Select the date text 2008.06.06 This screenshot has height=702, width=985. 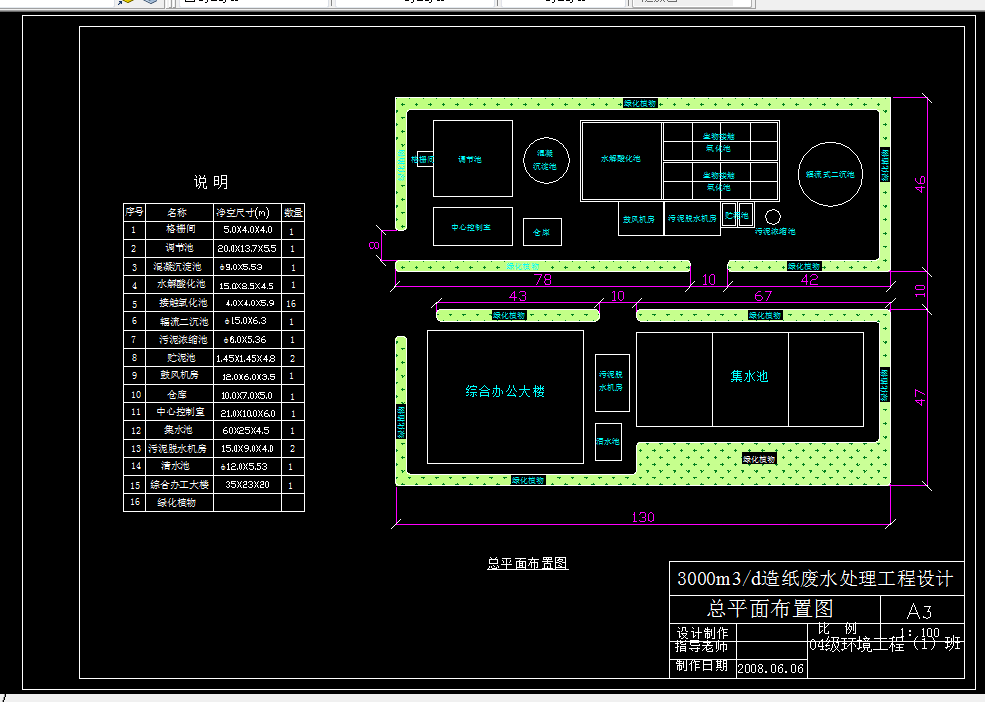pyautogui.click(x=773, y=666)
